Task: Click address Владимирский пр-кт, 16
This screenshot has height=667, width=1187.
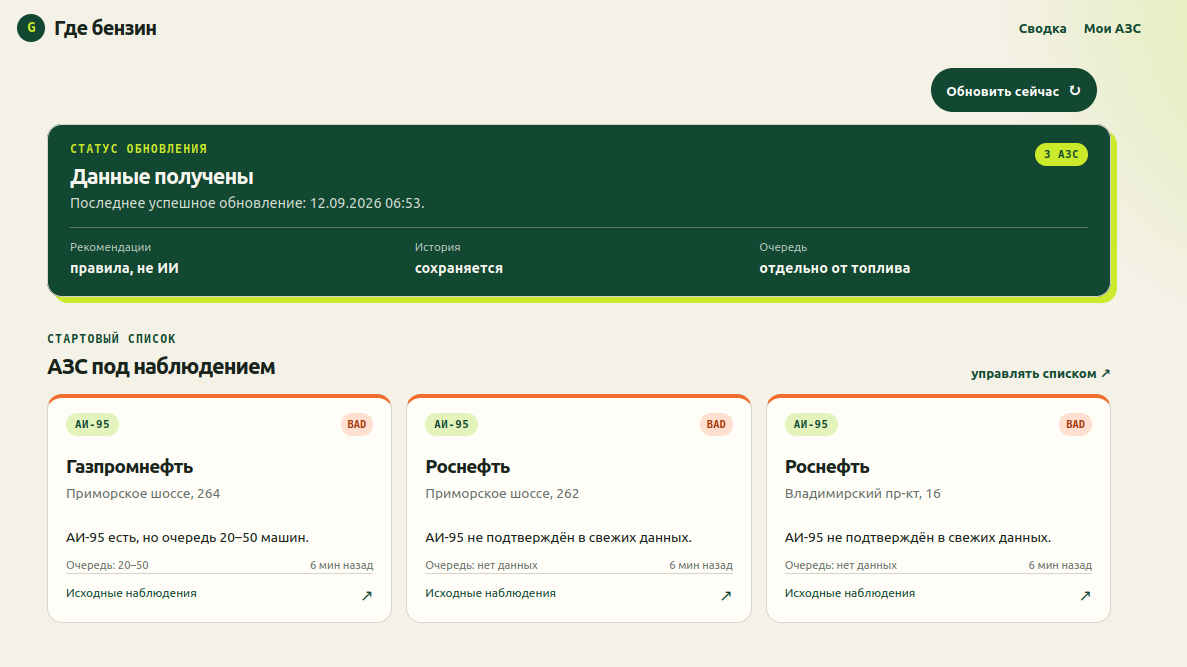Action: (x=862, y=494)
